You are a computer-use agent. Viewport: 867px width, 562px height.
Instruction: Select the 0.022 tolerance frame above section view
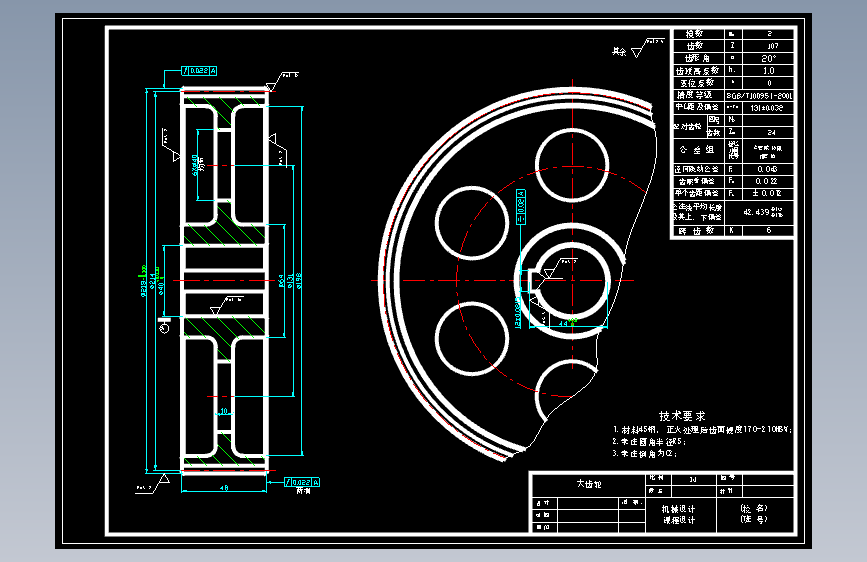coord(199,71)
